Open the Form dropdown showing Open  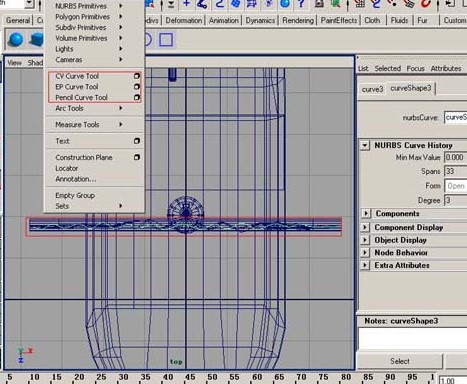click(456, 186)
